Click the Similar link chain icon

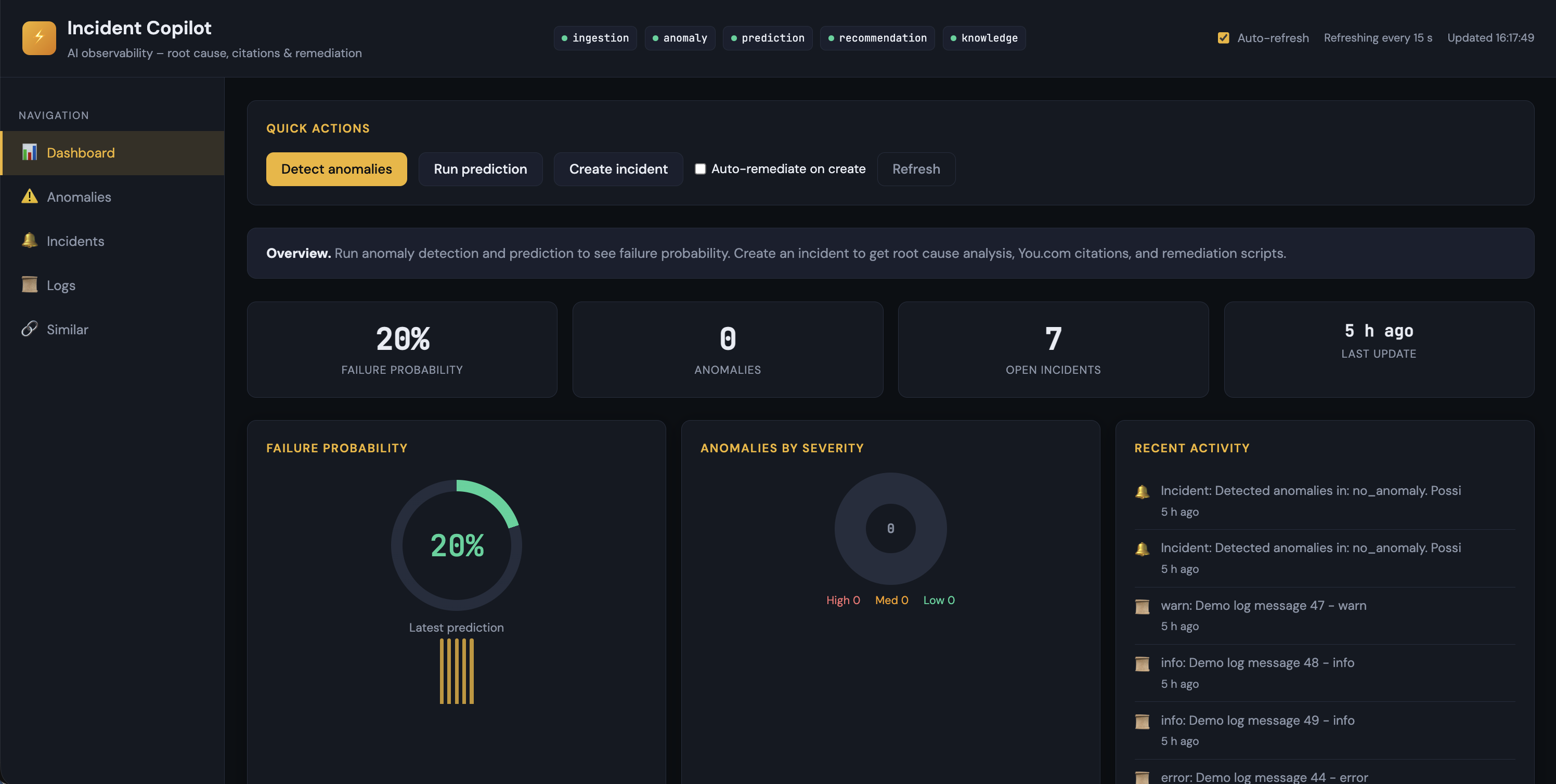coord(29,329)
